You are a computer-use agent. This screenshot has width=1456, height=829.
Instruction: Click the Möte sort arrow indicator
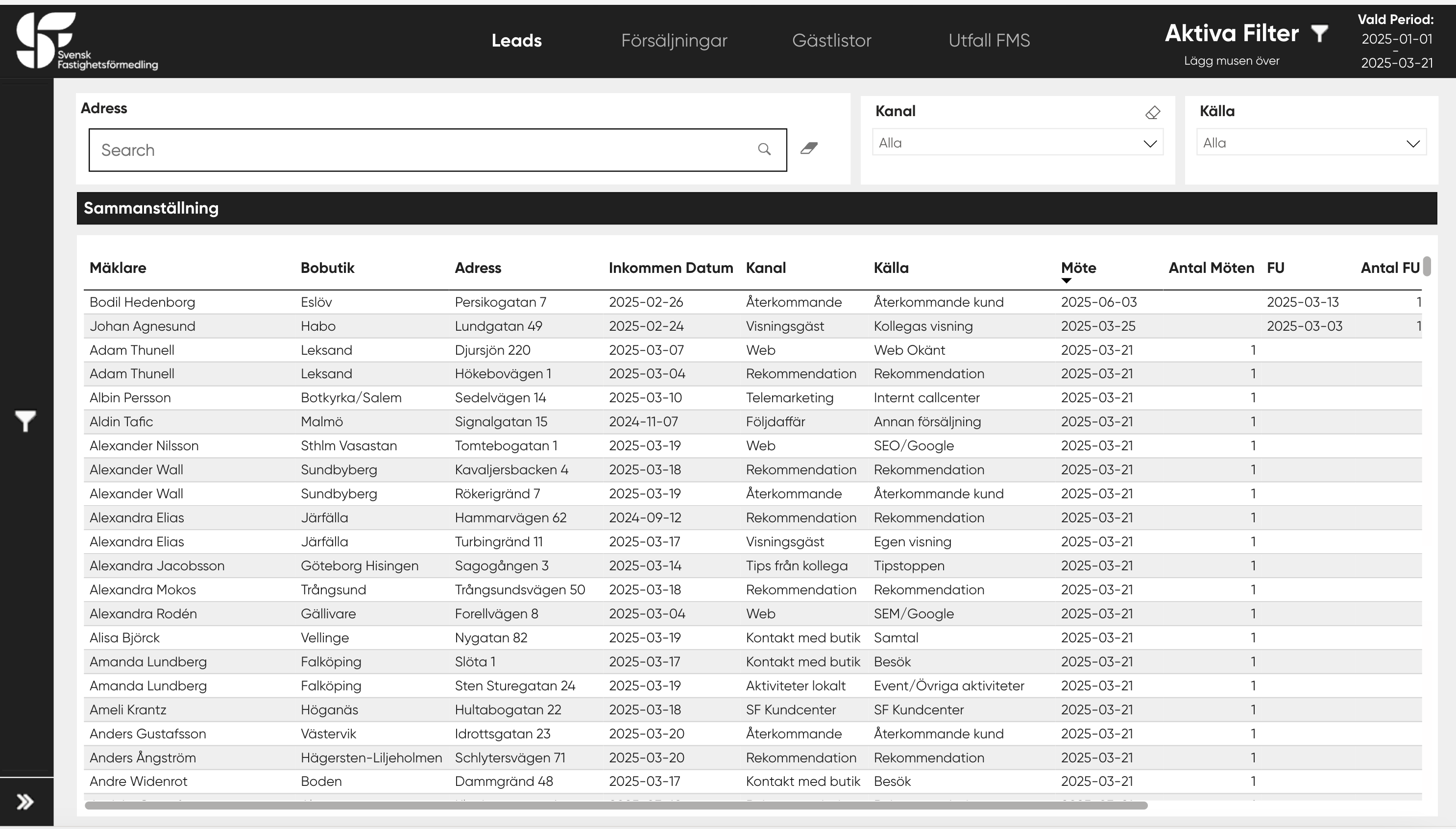point(1066,281)
